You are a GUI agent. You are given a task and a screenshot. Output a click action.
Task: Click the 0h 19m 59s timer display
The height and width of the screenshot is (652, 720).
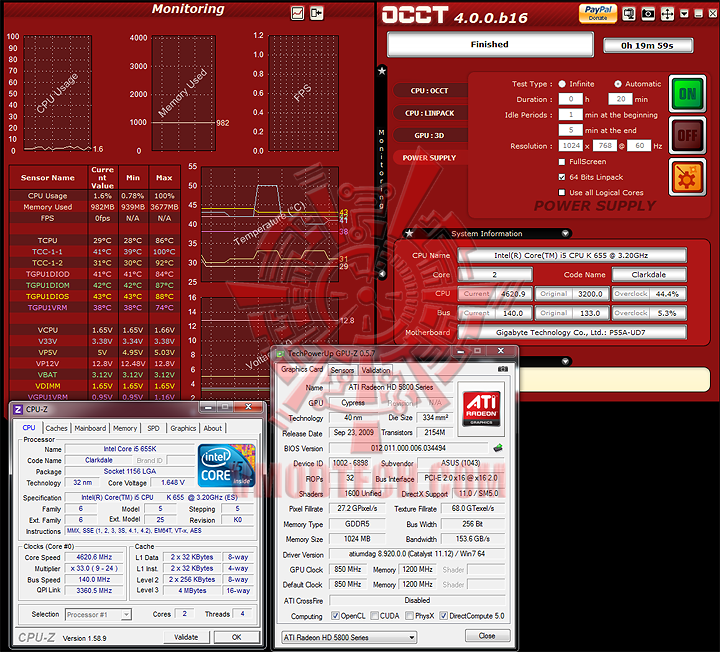(647, 45)
